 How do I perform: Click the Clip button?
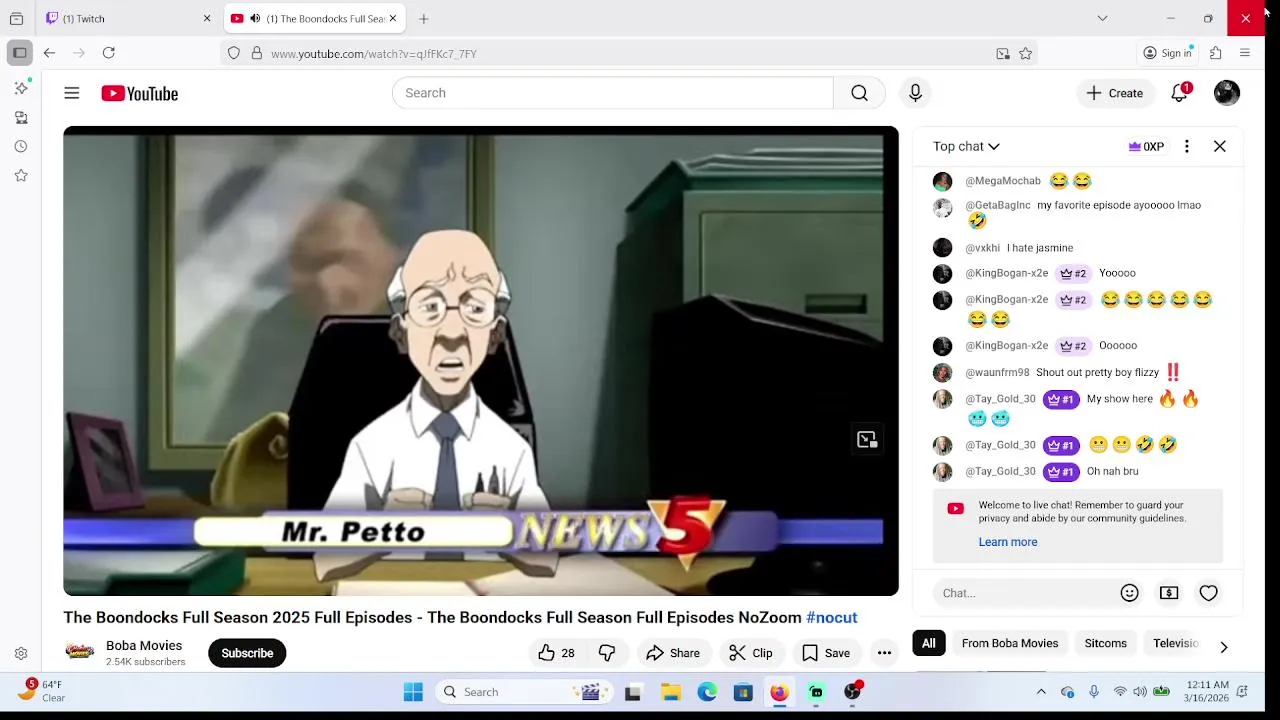tap(751, 653)
